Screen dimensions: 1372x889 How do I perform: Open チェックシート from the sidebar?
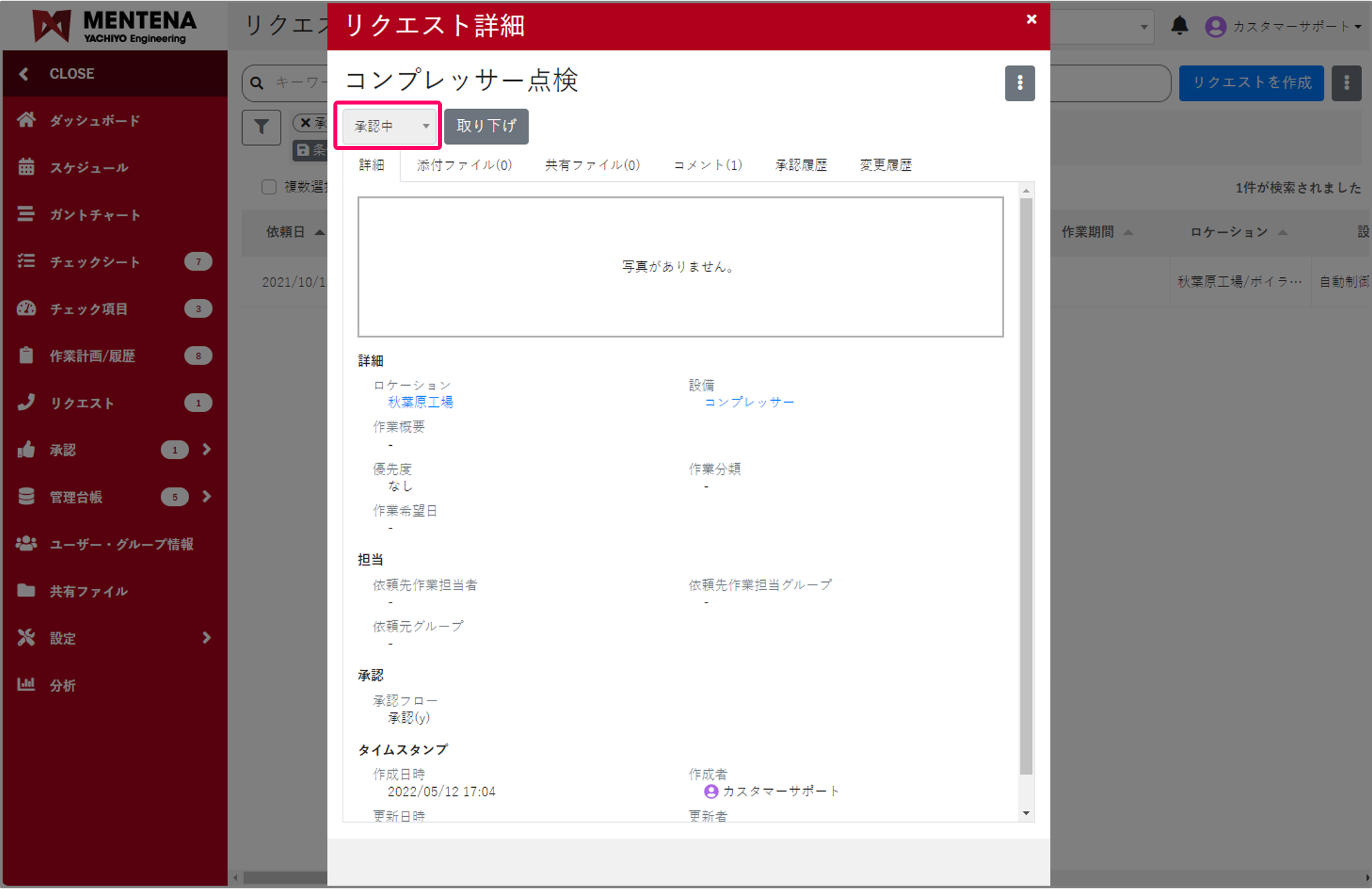point(26,261)
